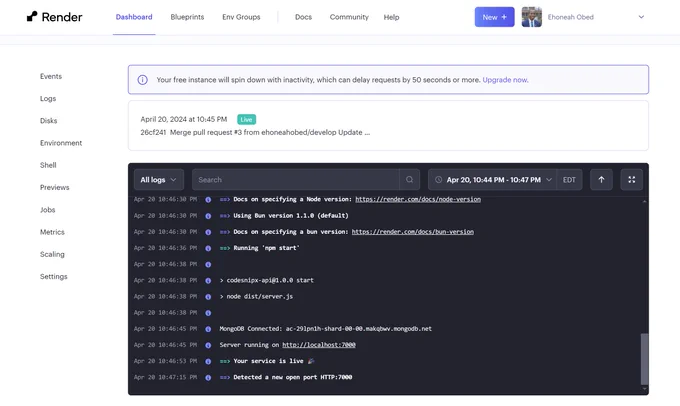Click the log scrollbar up arrow
The width and height of the screenshot is (680, 406).
point(644,201)
